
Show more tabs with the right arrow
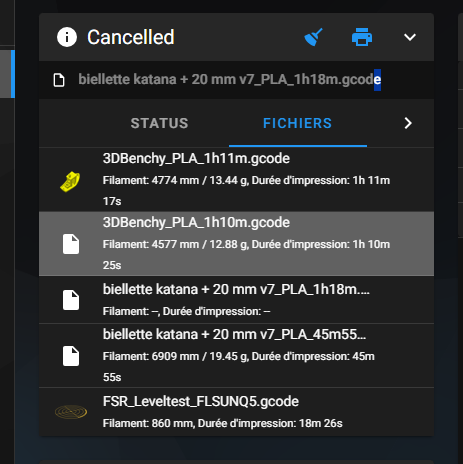[x=408, y=123]
